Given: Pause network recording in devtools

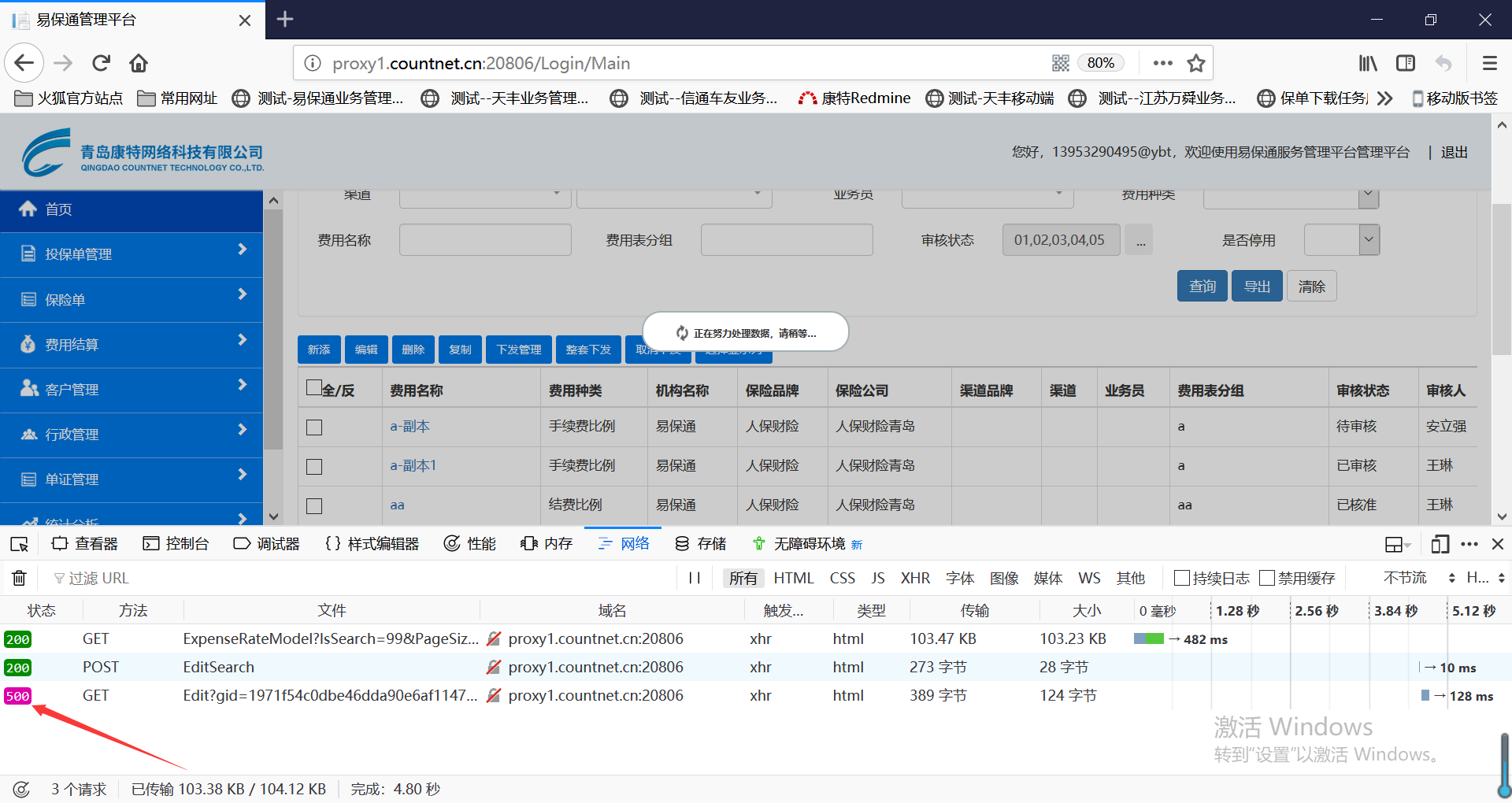Looking at the screenshot, I should pyautogui.click(x=695, y=579).
